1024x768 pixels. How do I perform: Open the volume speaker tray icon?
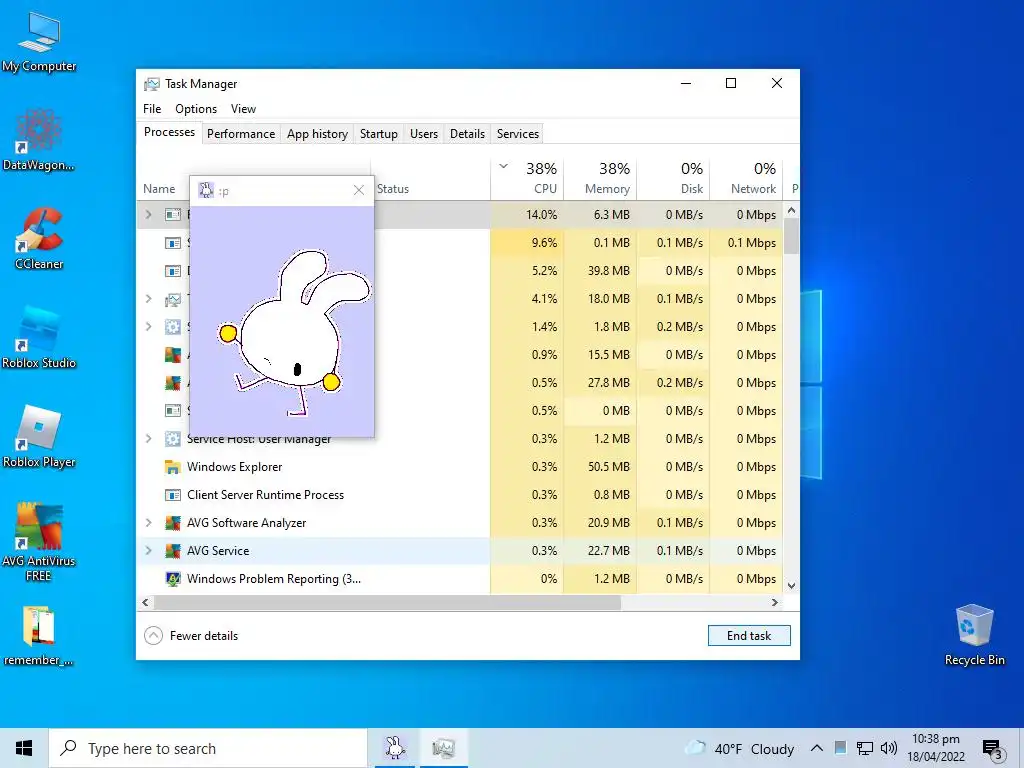888,748
